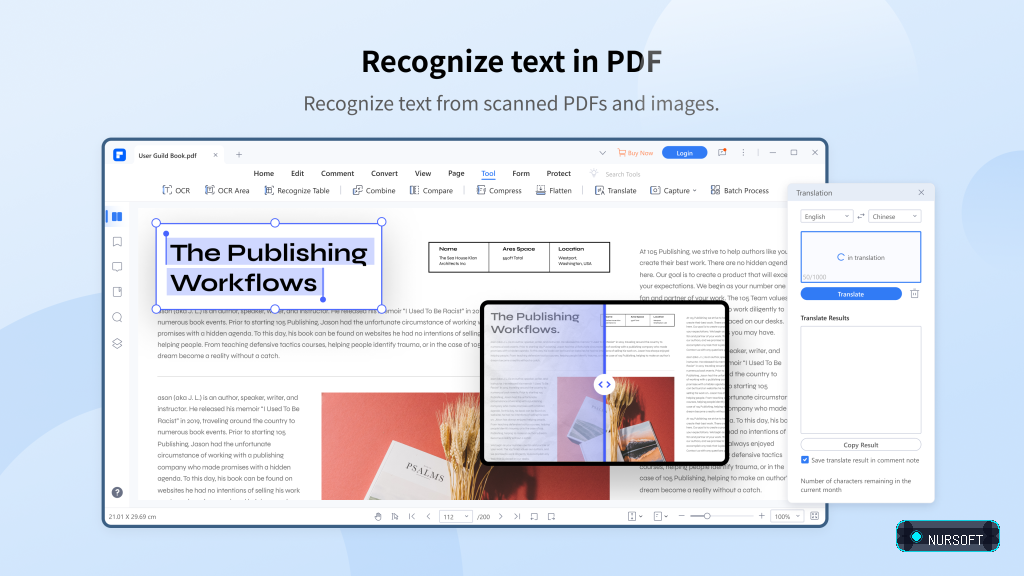
Task: Open the Combine tool
Action: click(374, 190)
